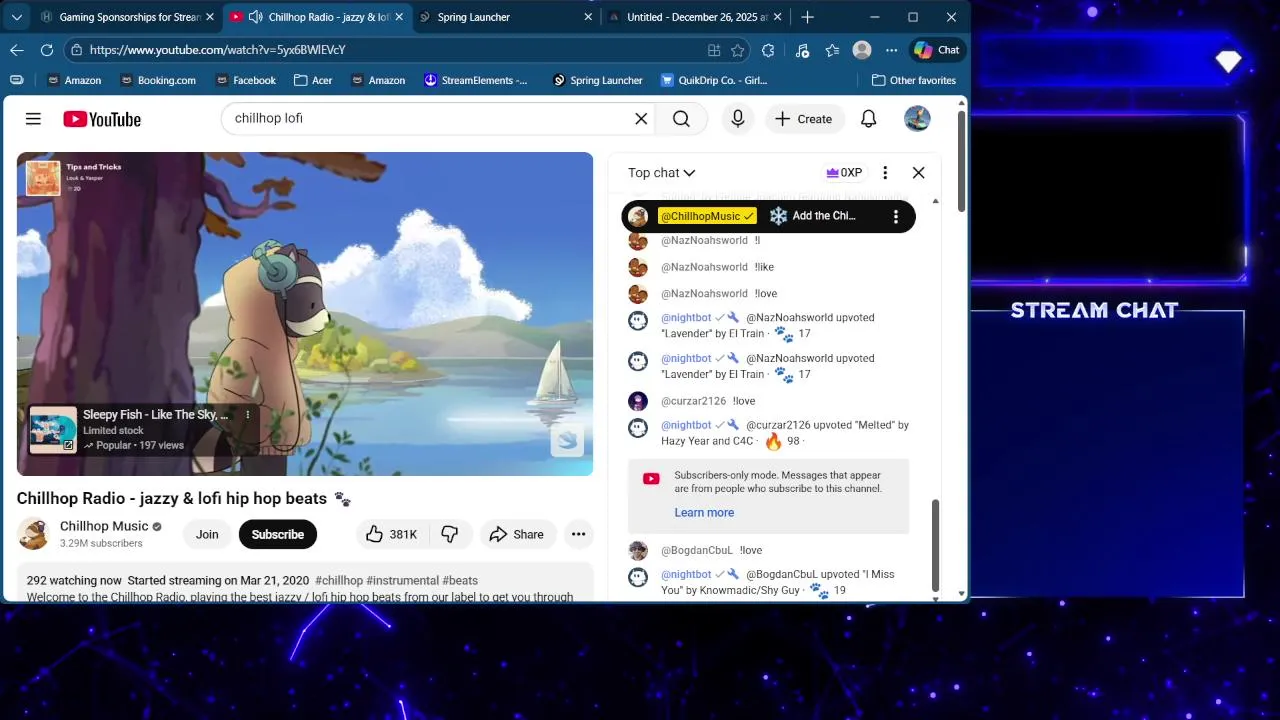This screenshot has width=1280, height=720.
Task: Open Chillhop Music channel avatar
Action: [33, 534]
